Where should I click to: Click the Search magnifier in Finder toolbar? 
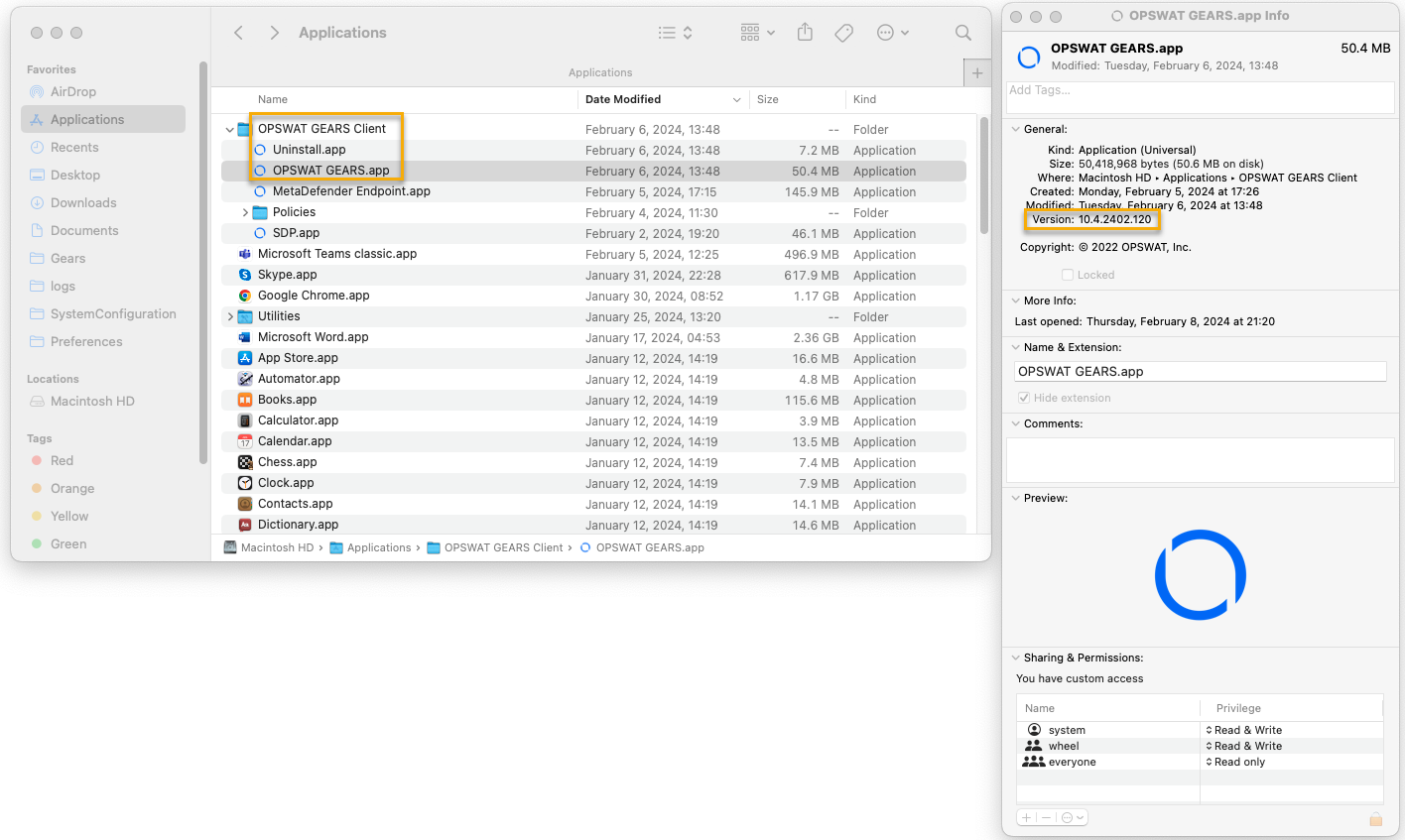[x=963, y=33]
